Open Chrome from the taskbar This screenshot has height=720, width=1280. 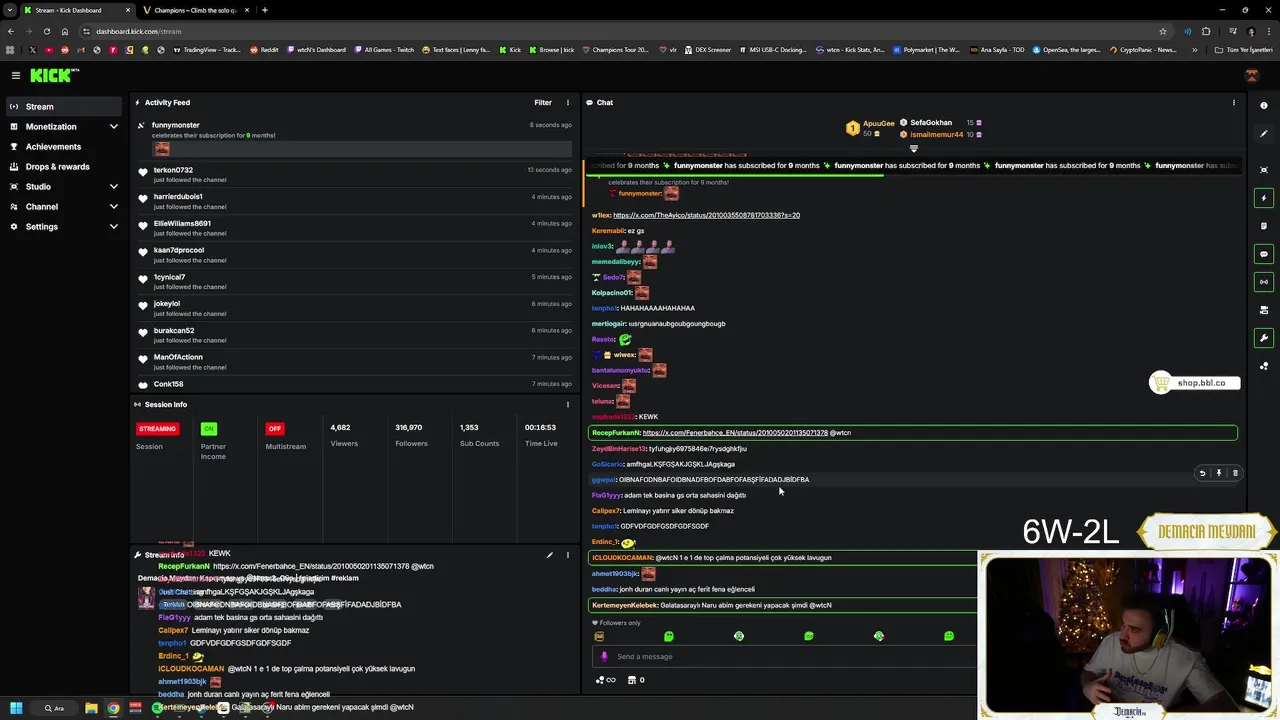113,708
